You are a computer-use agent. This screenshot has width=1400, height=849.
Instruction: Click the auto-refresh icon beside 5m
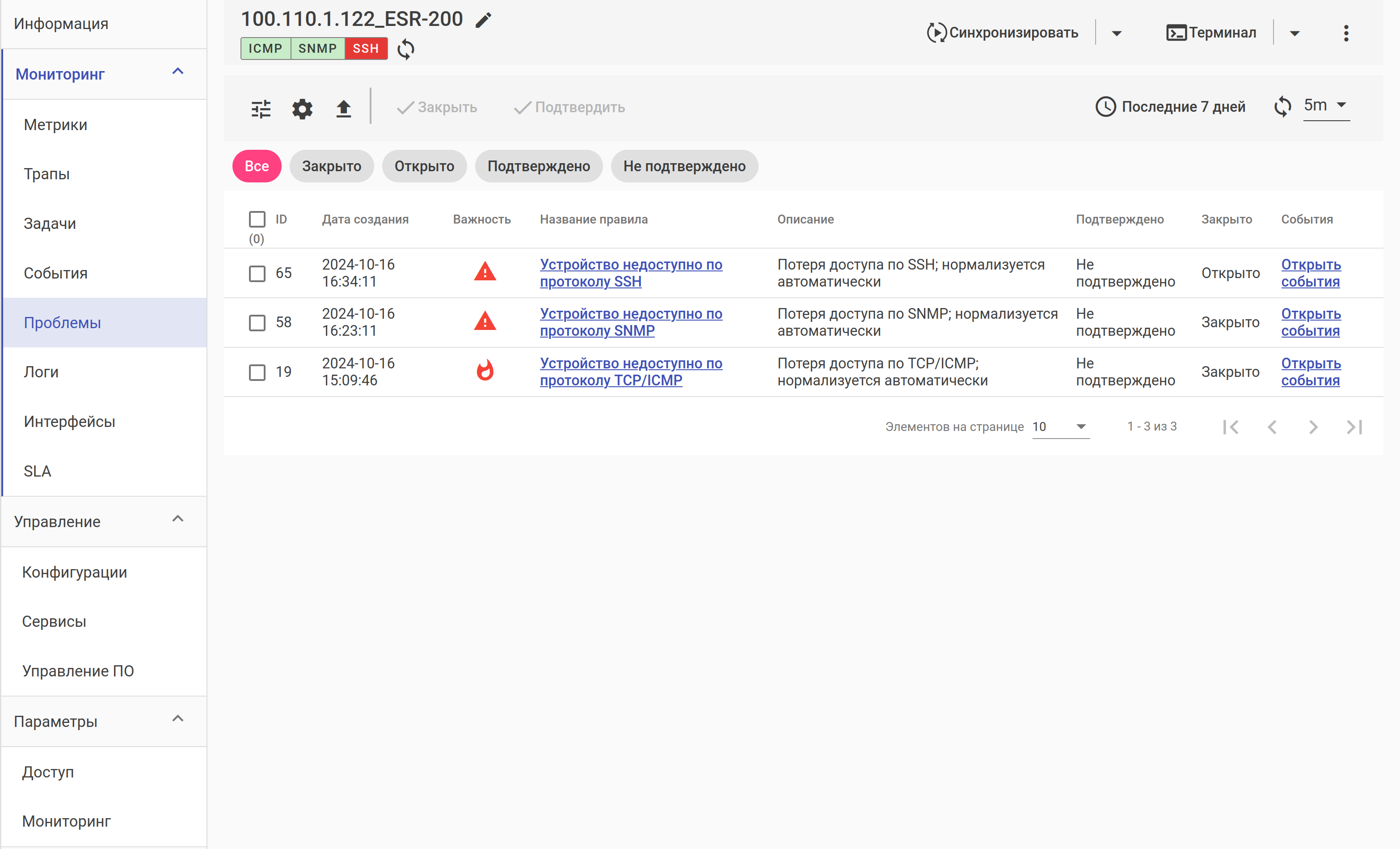tap(1282, 106)
